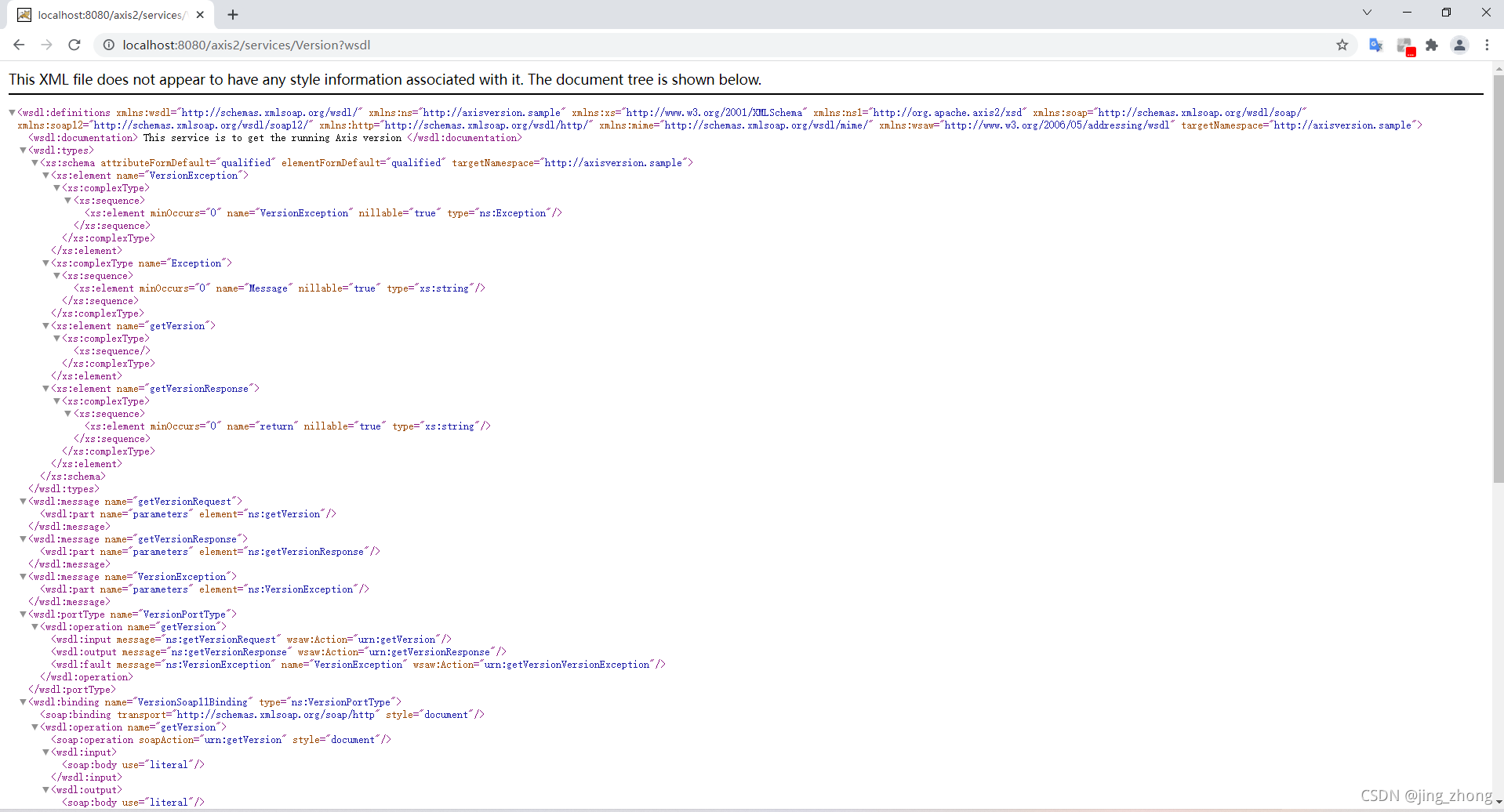
Task: Collapse the wsdl:input node in binding
Action: tap(45, 752)
